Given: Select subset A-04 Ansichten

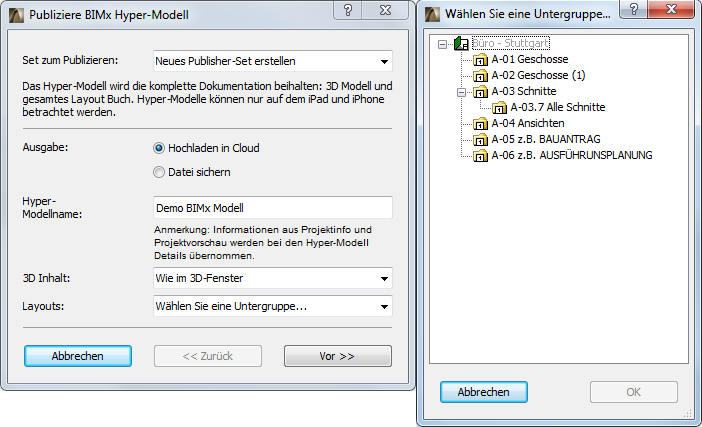Looking at the screenshot, I should coord(528,123).
